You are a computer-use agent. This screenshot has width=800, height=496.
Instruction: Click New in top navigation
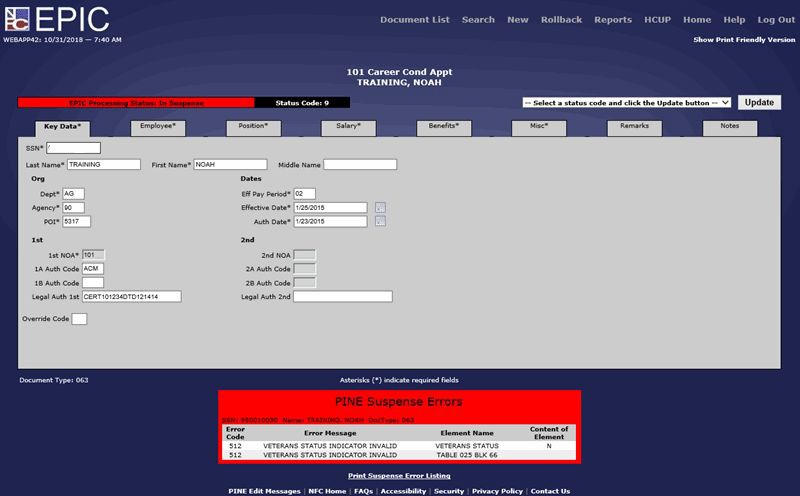517,19
